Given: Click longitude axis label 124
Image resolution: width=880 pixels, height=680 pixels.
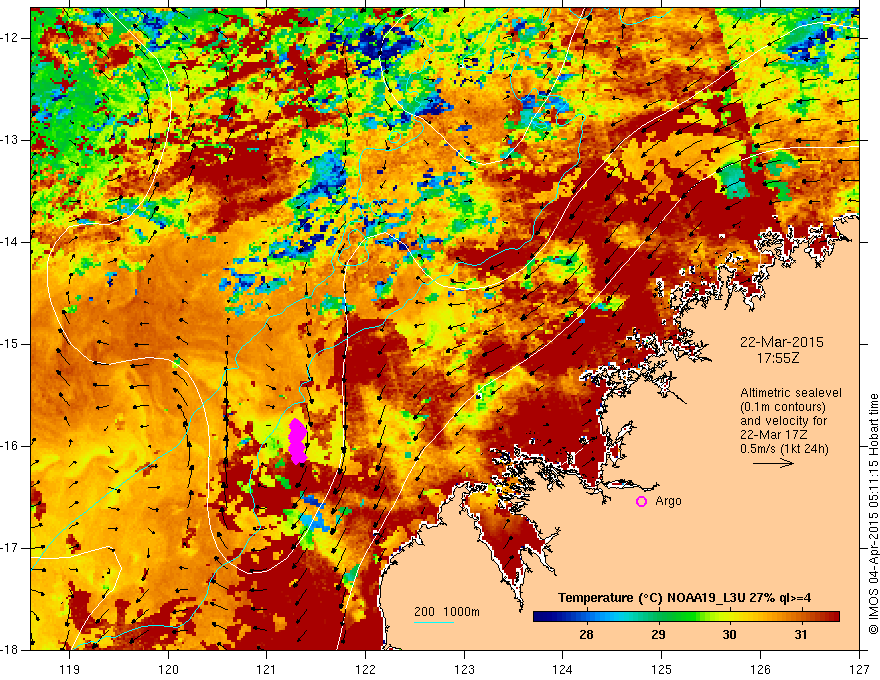Looking at the screenshot, I should coord(563,669).
